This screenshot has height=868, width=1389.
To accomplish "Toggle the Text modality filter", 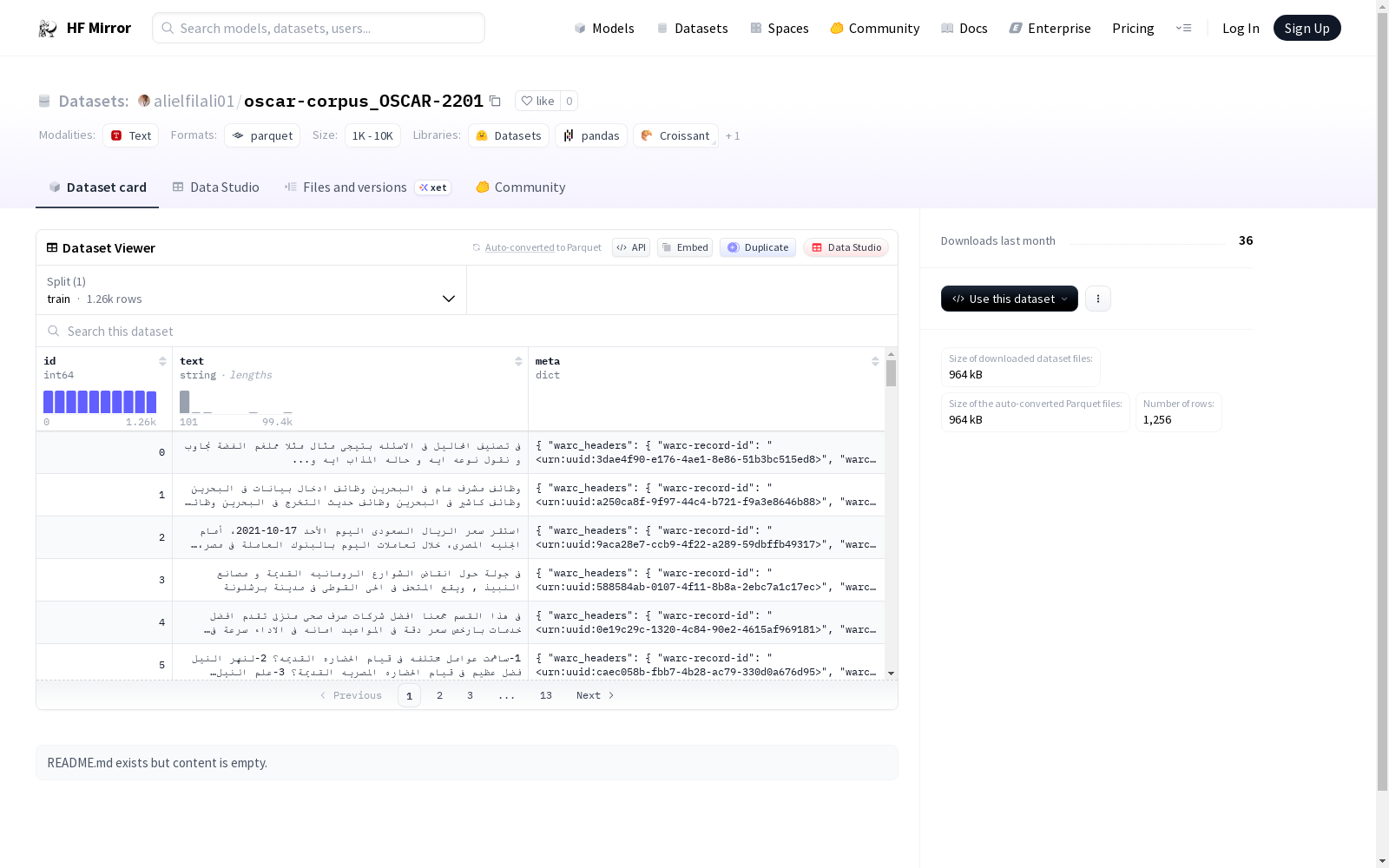I will click(130, 135).
